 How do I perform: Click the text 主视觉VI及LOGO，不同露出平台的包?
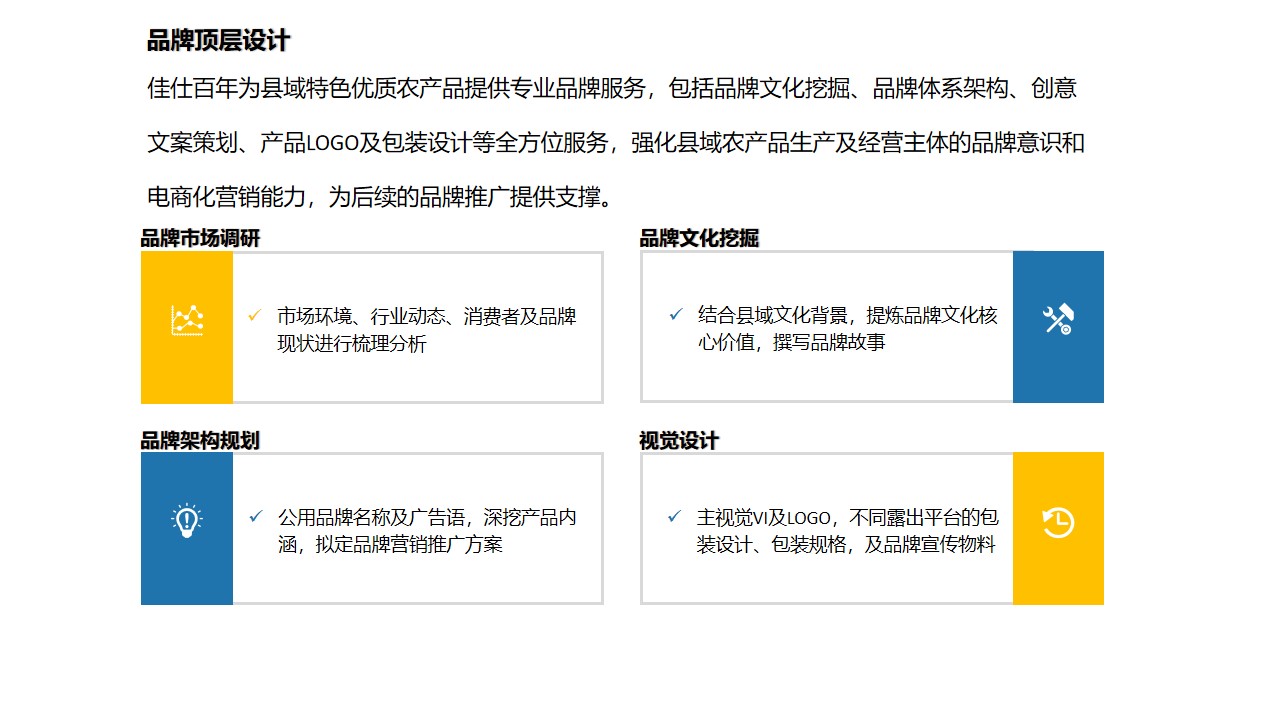tap(848, 518)
